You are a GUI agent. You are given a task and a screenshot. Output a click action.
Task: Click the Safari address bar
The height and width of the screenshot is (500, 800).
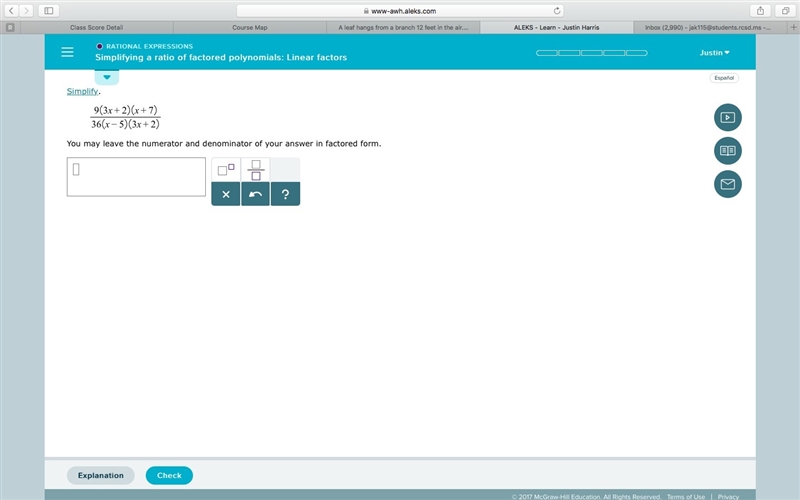click(401, 11)
